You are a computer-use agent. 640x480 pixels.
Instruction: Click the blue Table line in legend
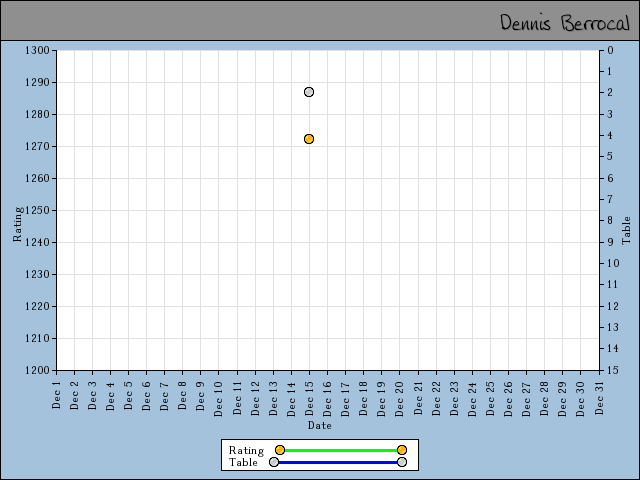coord(338,462)
